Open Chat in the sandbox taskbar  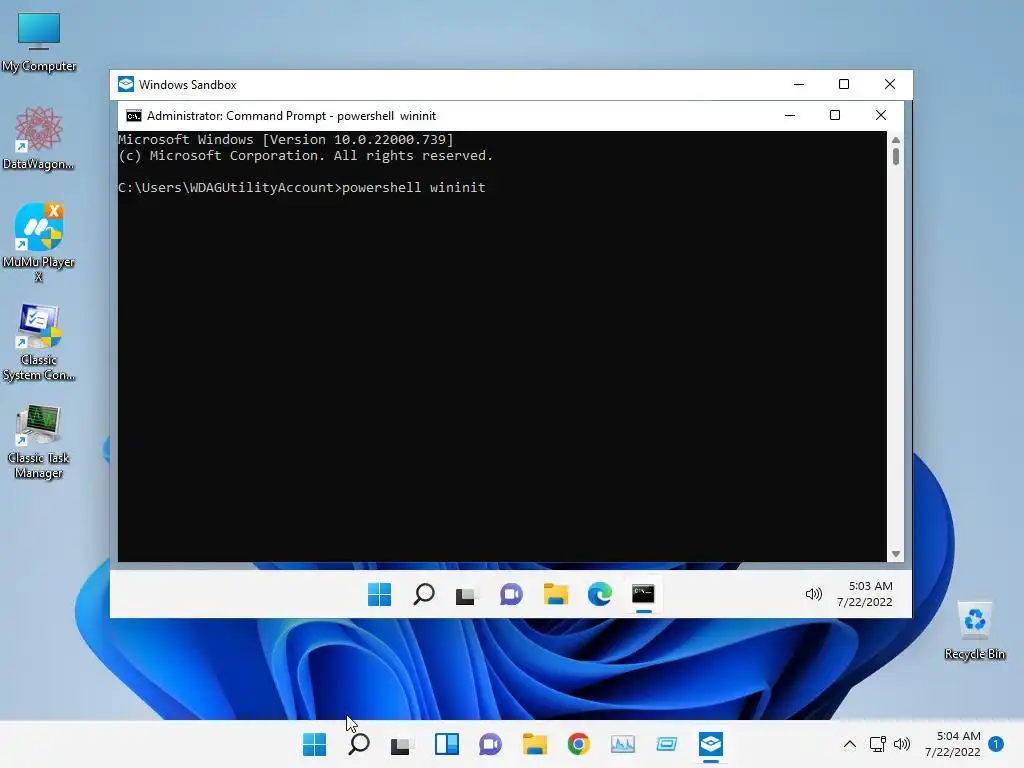coord(511,594)
